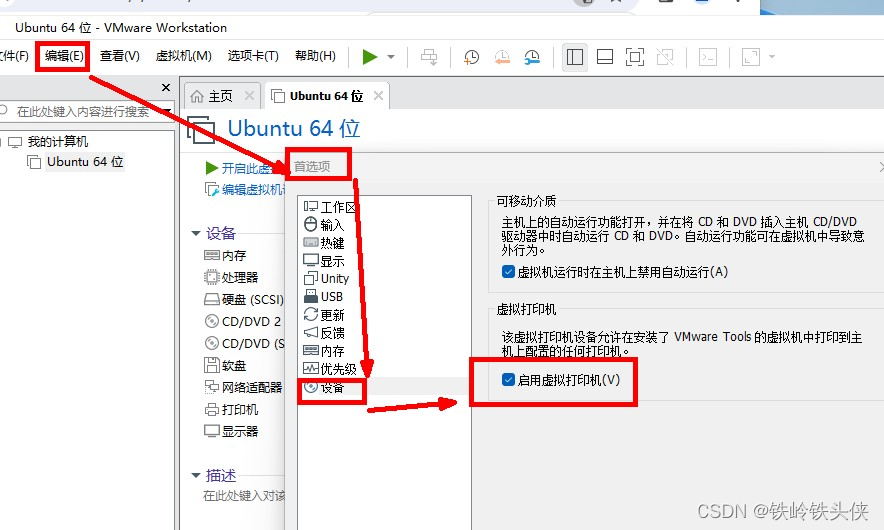
Task: Click the Send Ctrl+Alt+Del toolbar icon
Action: click(429, 57)
